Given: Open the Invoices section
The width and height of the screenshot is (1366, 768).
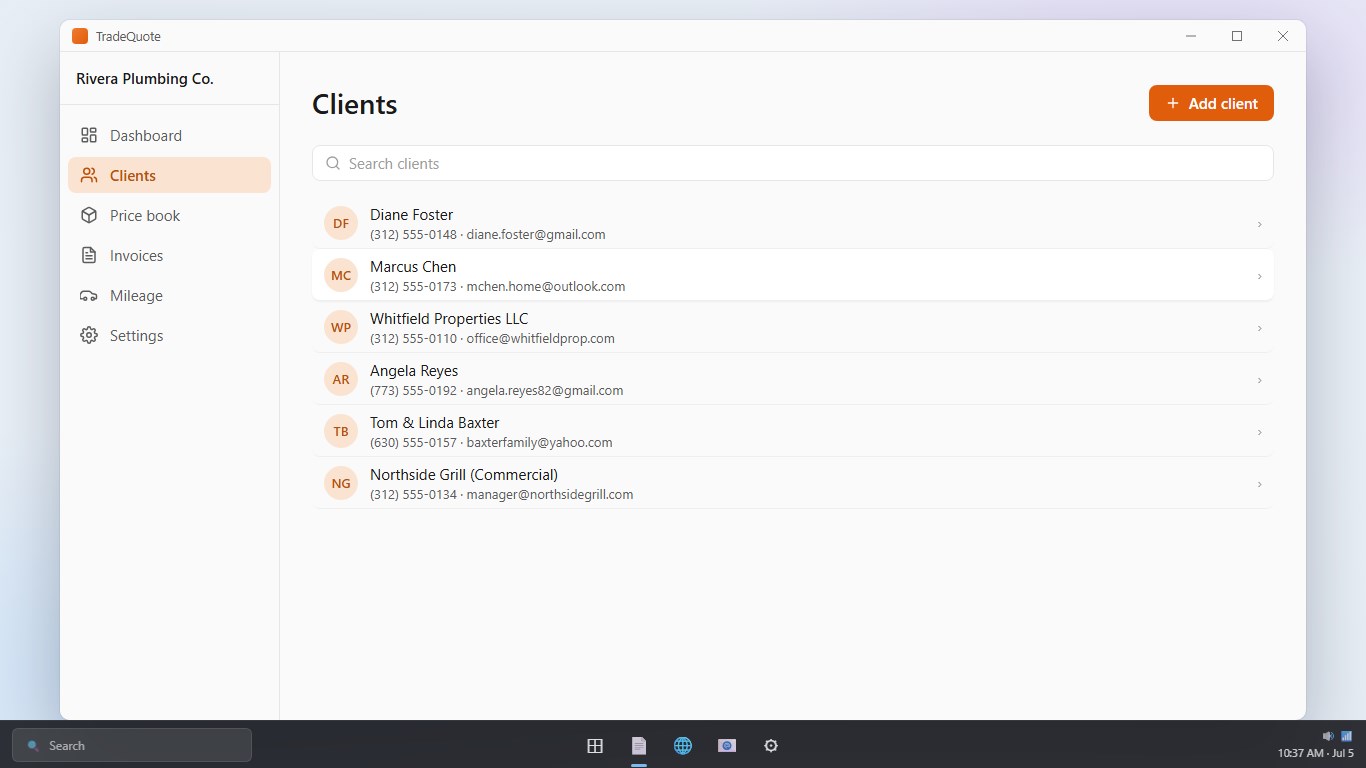Looking at the screenshot, I should point(169,255).
